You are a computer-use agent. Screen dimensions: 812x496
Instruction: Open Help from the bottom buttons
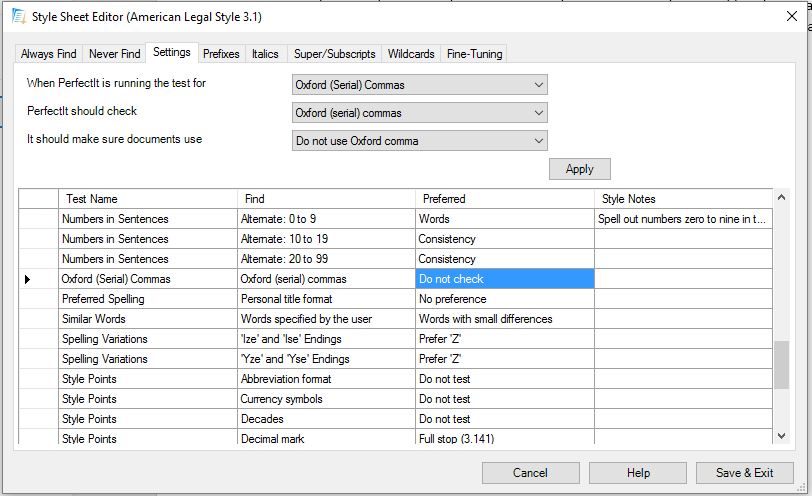(x=637, y=473)
